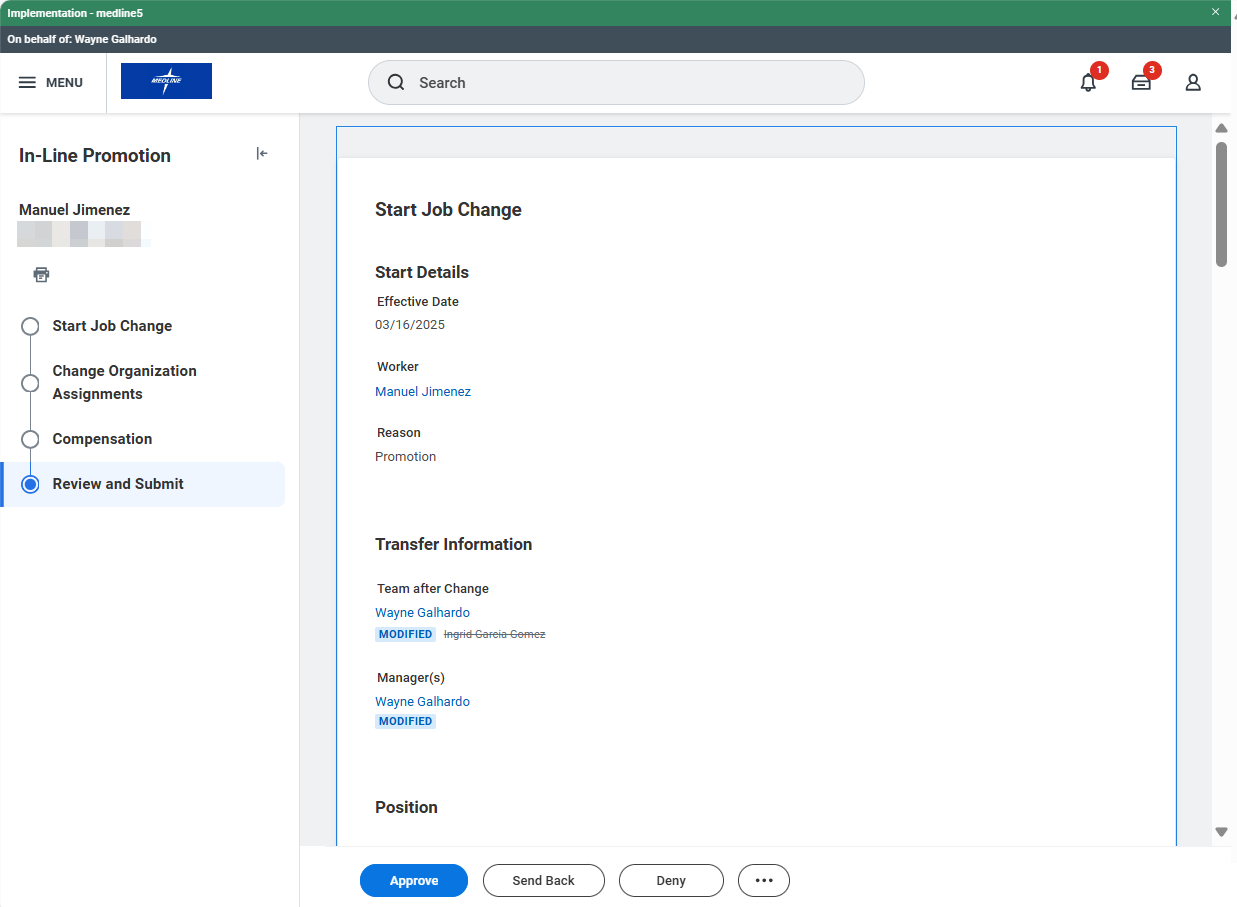Click the Send Back button
This screenshot has height=907, width=1237.
coord(543,881)
